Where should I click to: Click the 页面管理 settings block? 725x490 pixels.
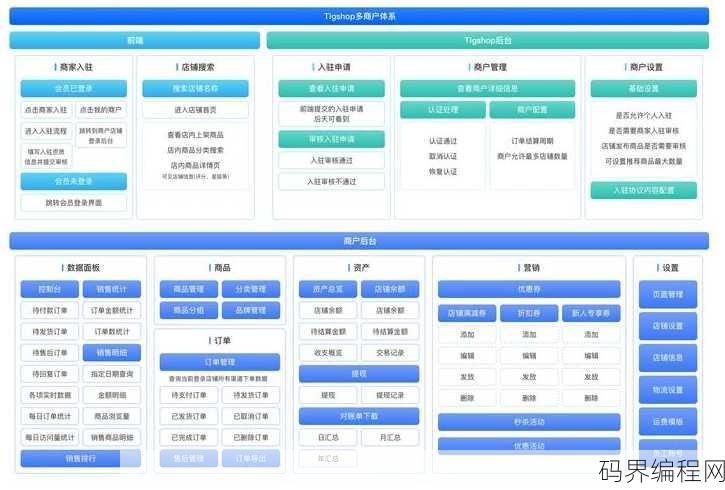tap(668, 294)
